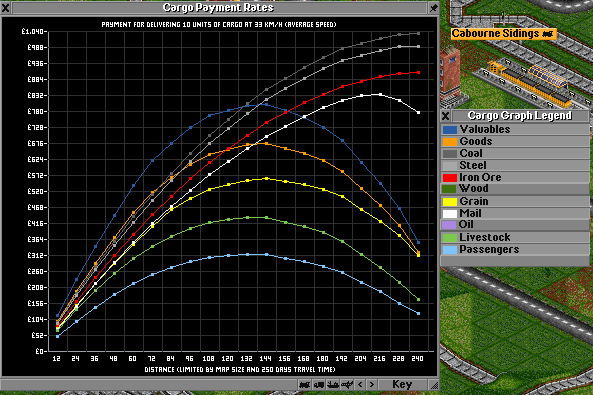
Task: Toggle Livestock cargo in legend
Action: tap(515, 238)
